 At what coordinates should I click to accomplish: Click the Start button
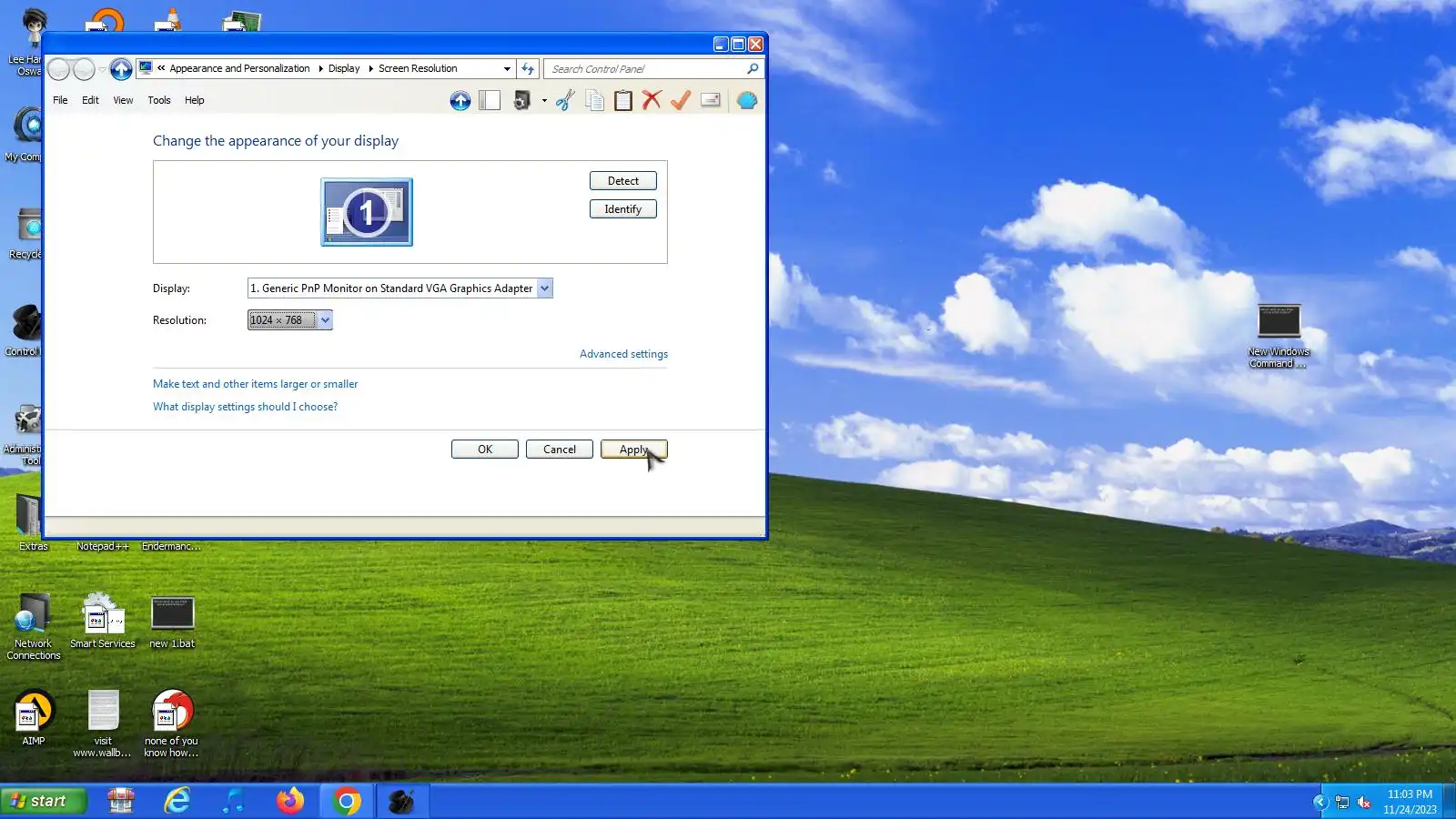click(x=44, y=801)
